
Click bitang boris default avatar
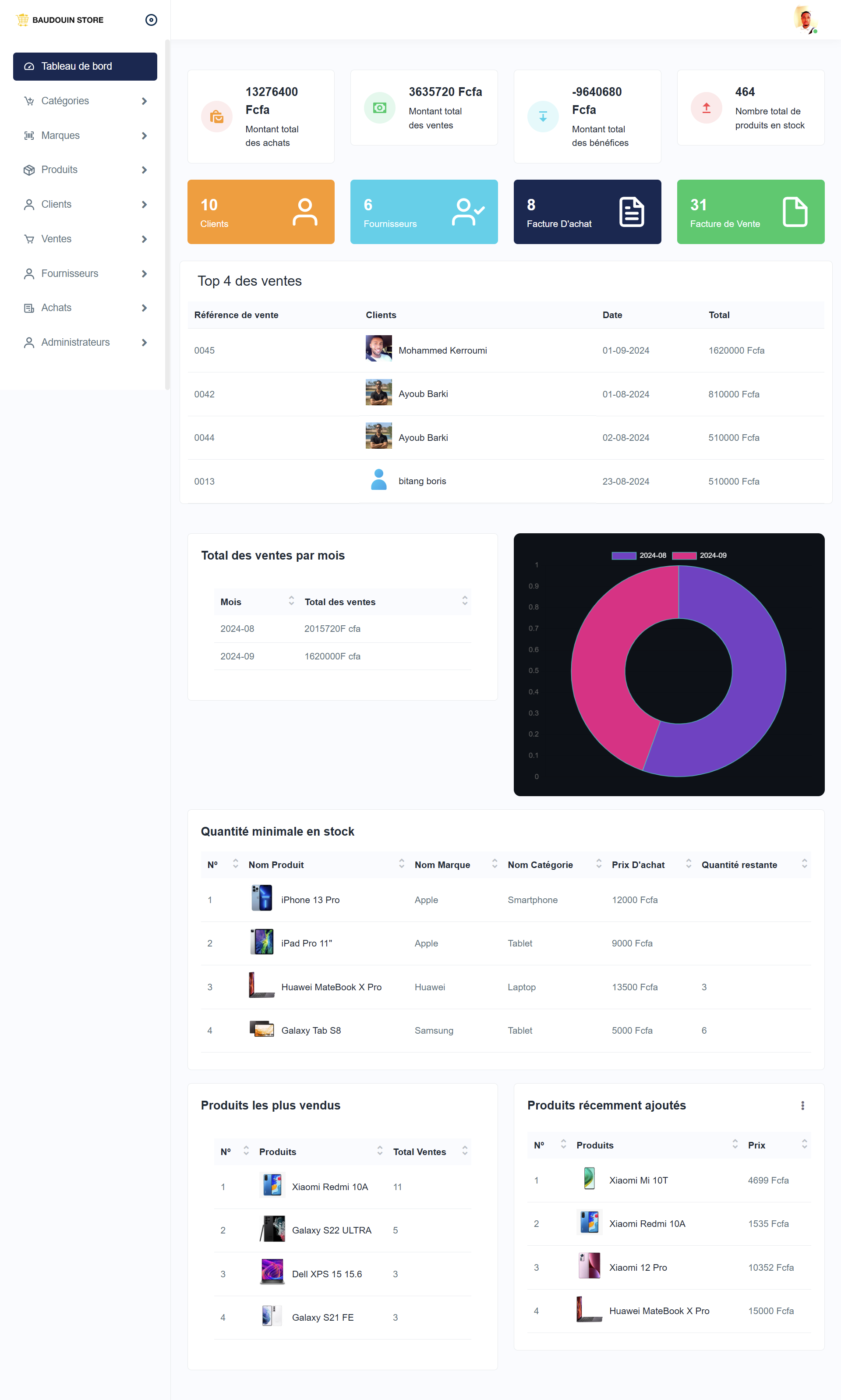point(378,479)
